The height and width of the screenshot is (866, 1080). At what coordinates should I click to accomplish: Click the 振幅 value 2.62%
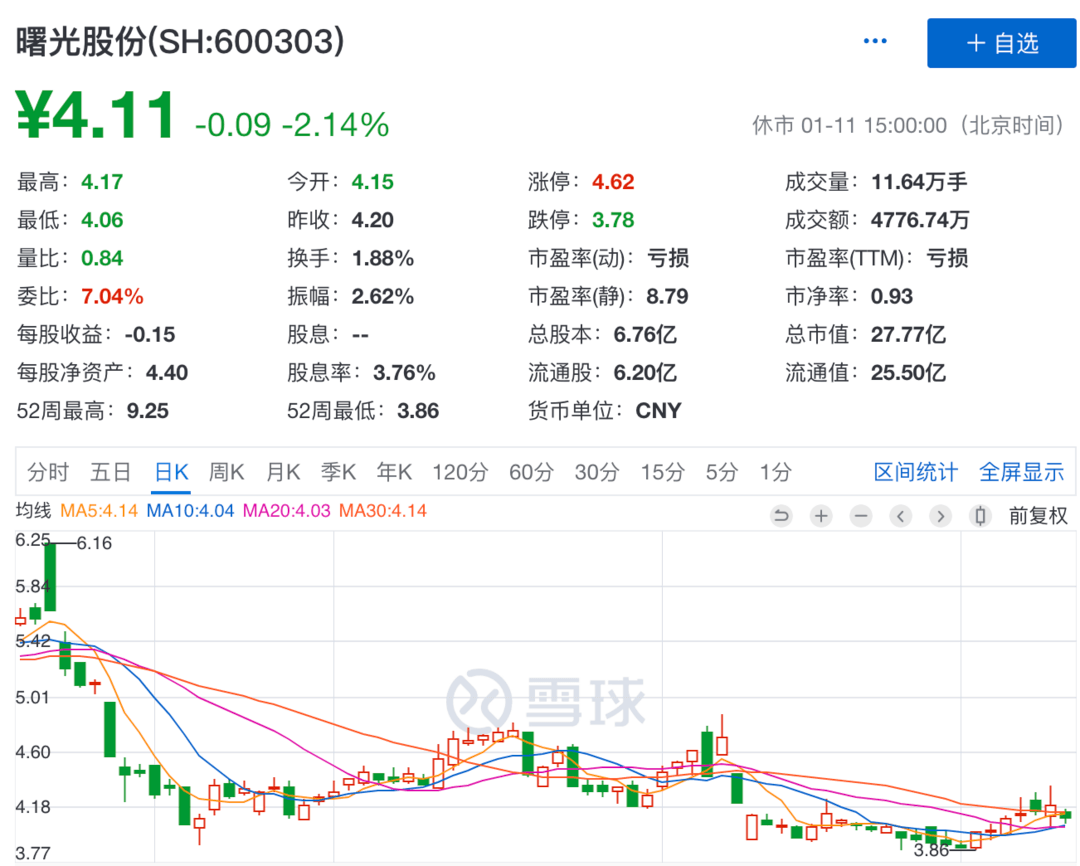[x=383, y=297]
